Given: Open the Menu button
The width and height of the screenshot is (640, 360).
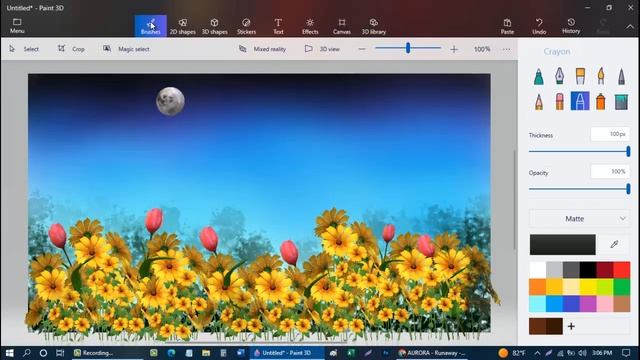Looking at the screenshot, I should coord(17,26).
